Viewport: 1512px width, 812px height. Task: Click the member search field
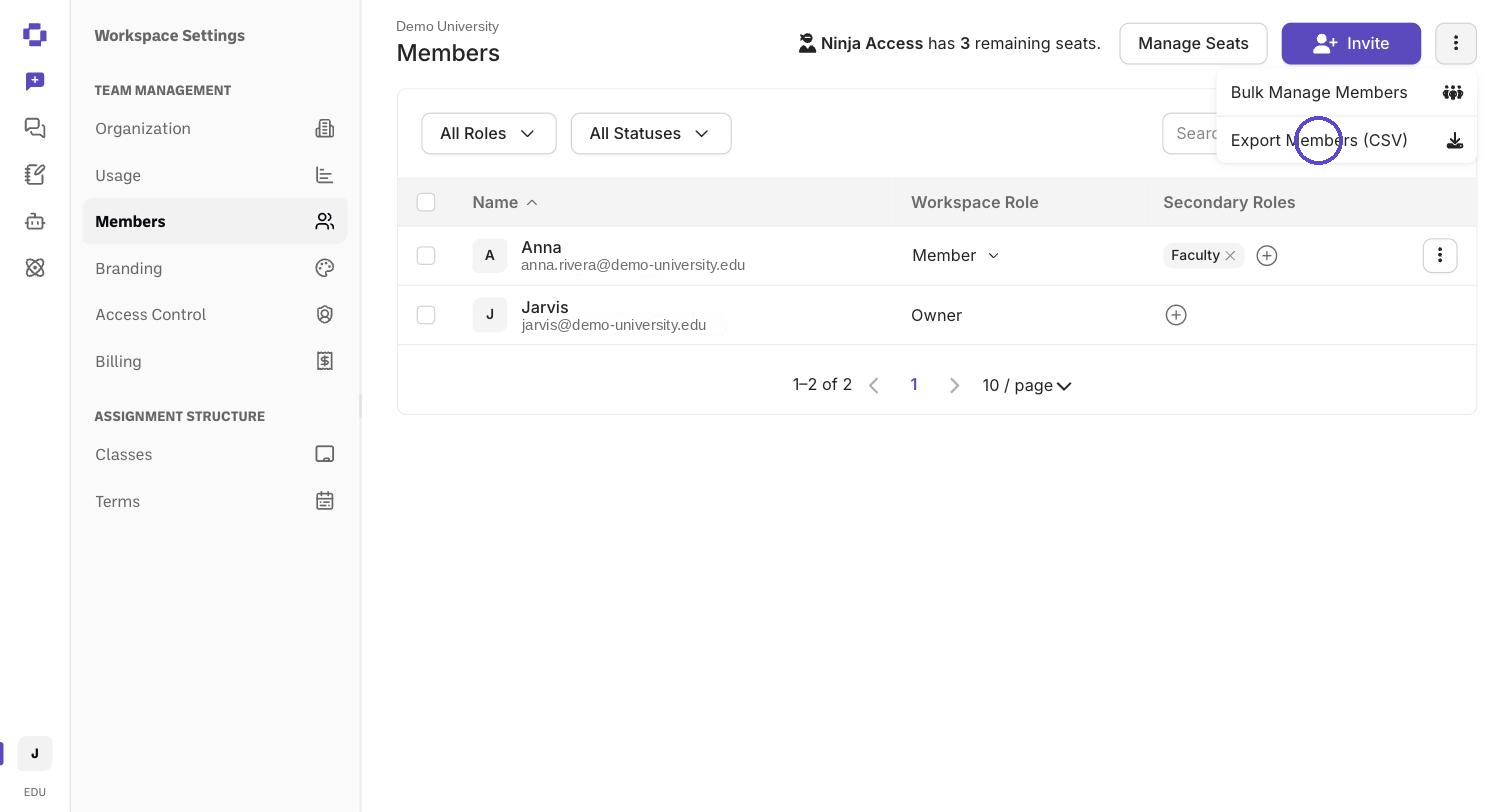click(x=1190, y=134)
